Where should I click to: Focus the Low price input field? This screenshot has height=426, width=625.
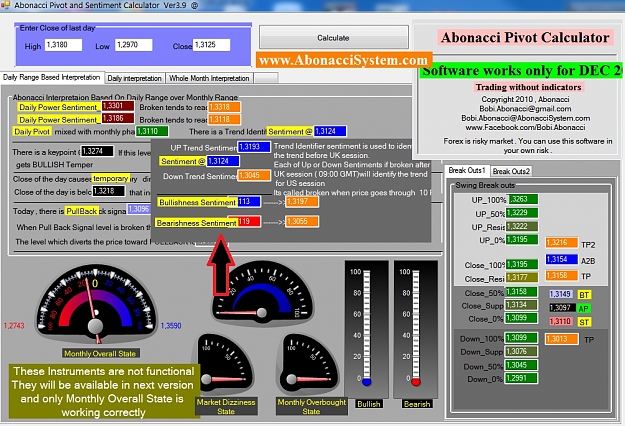(134, 45)
